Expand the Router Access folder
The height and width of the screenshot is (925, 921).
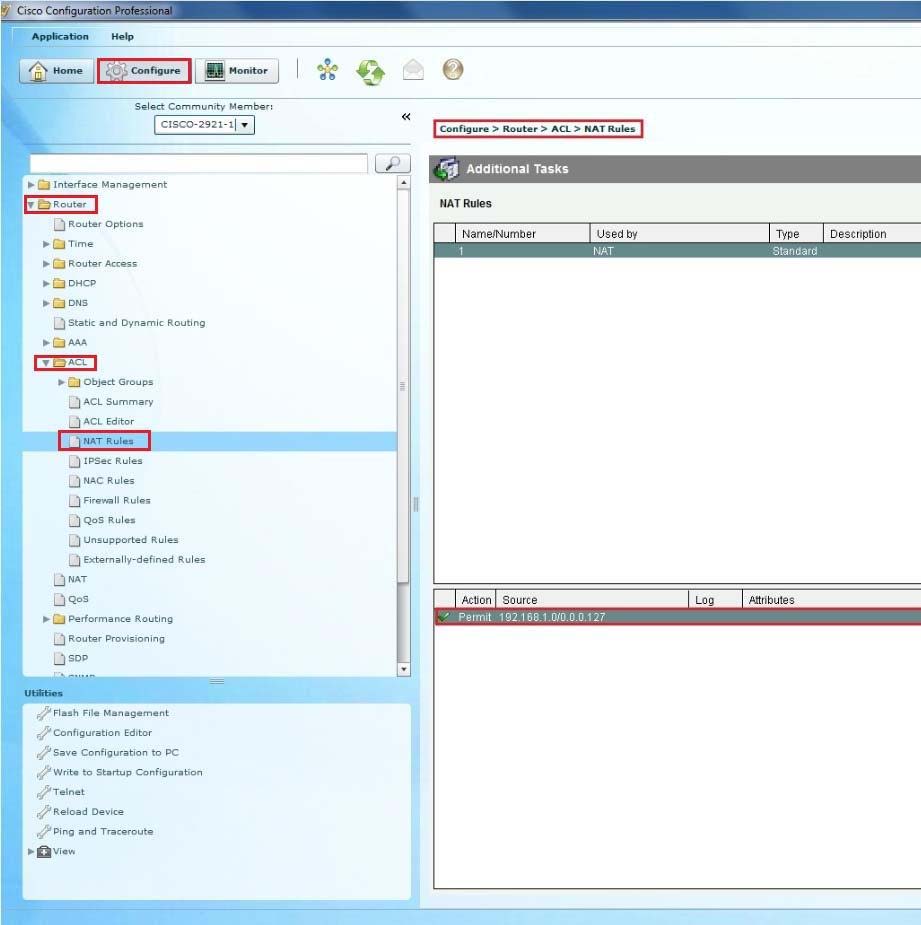[x=46, y=264]
